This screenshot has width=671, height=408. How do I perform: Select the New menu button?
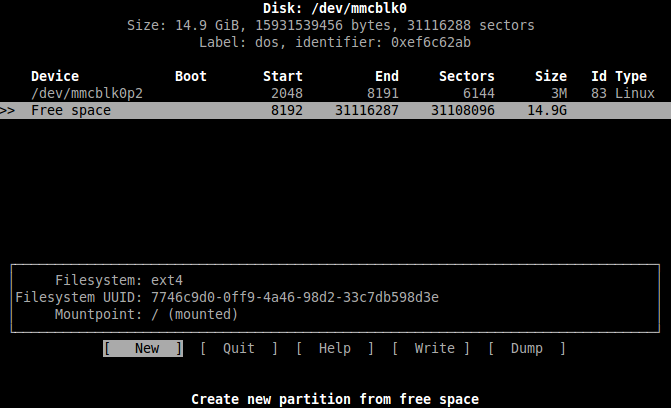point(143,348)
